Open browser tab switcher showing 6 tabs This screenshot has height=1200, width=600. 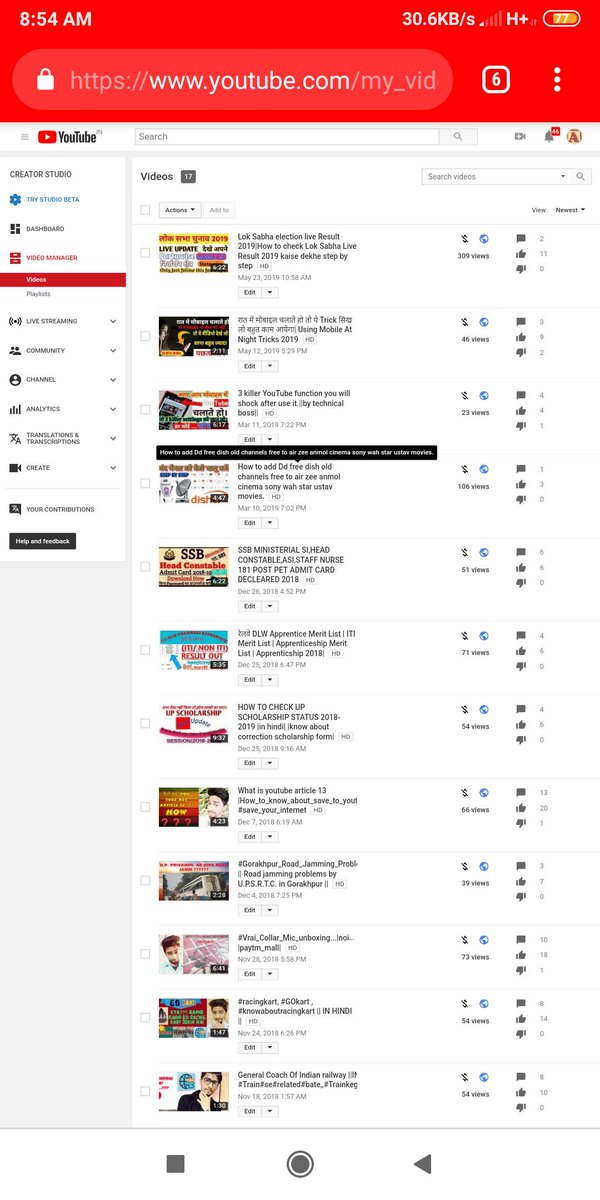496,80
